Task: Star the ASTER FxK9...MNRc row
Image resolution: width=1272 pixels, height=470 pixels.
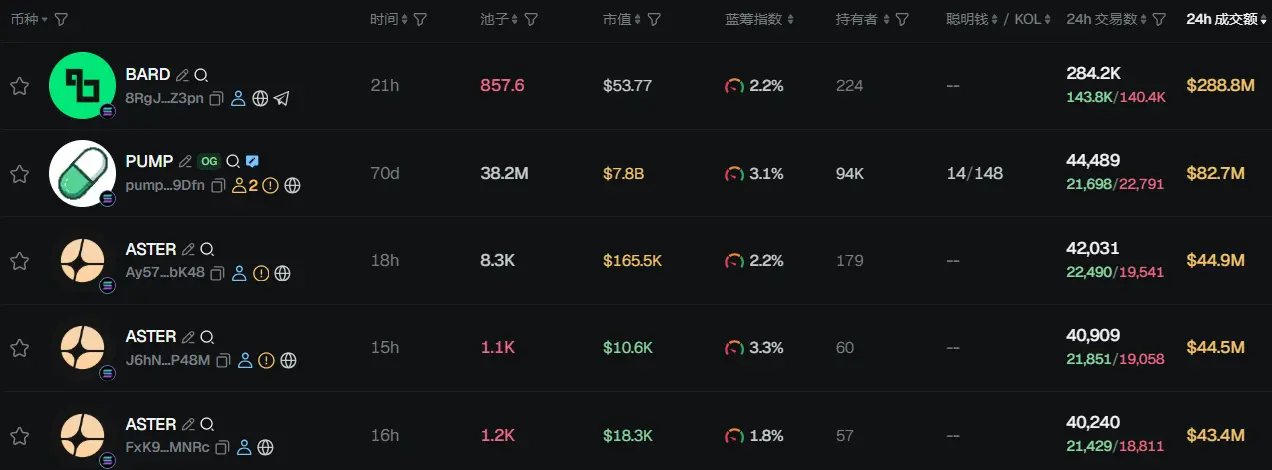Action: (x=19, y=435)
